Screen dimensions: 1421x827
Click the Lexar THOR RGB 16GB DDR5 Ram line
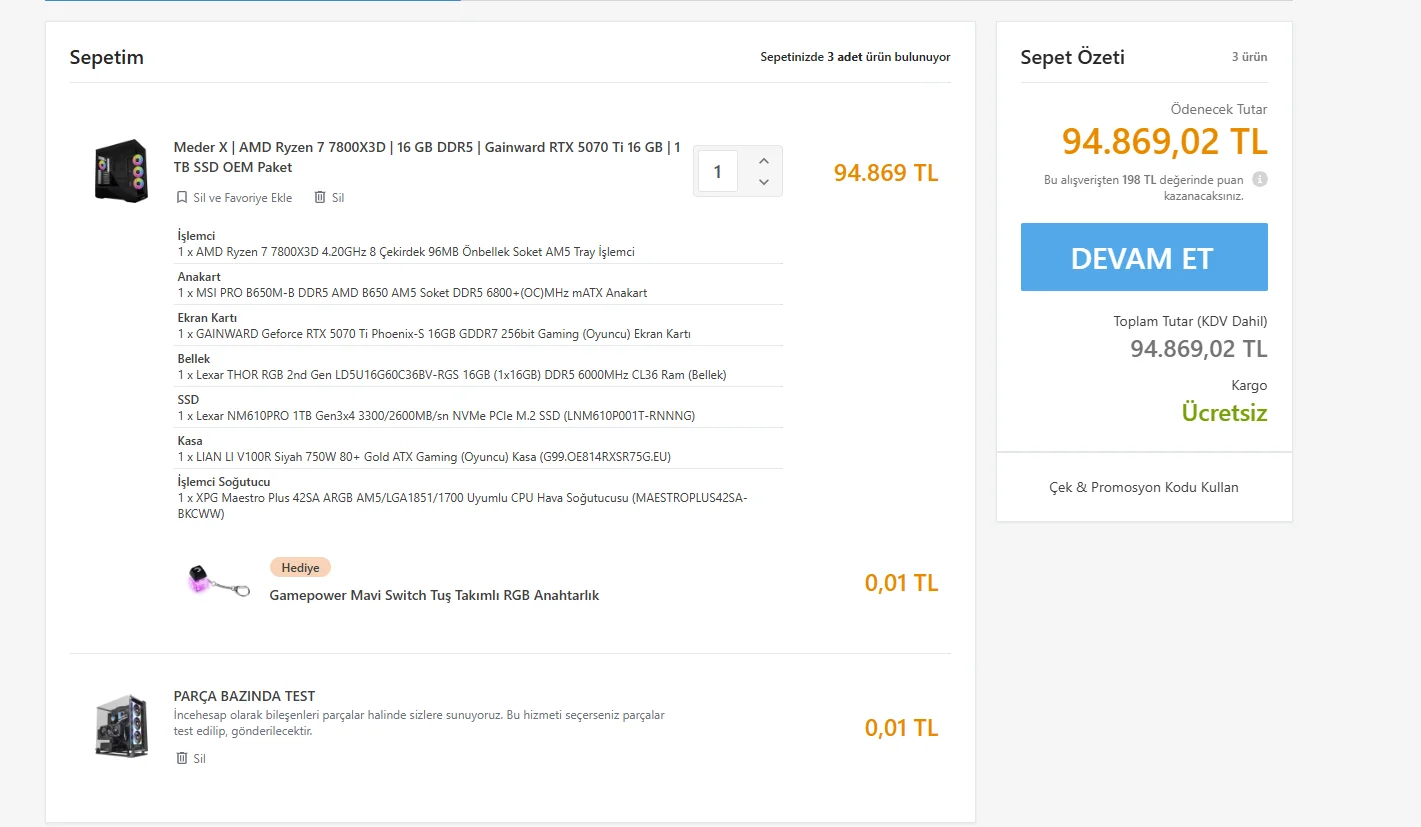coord(452,375)
